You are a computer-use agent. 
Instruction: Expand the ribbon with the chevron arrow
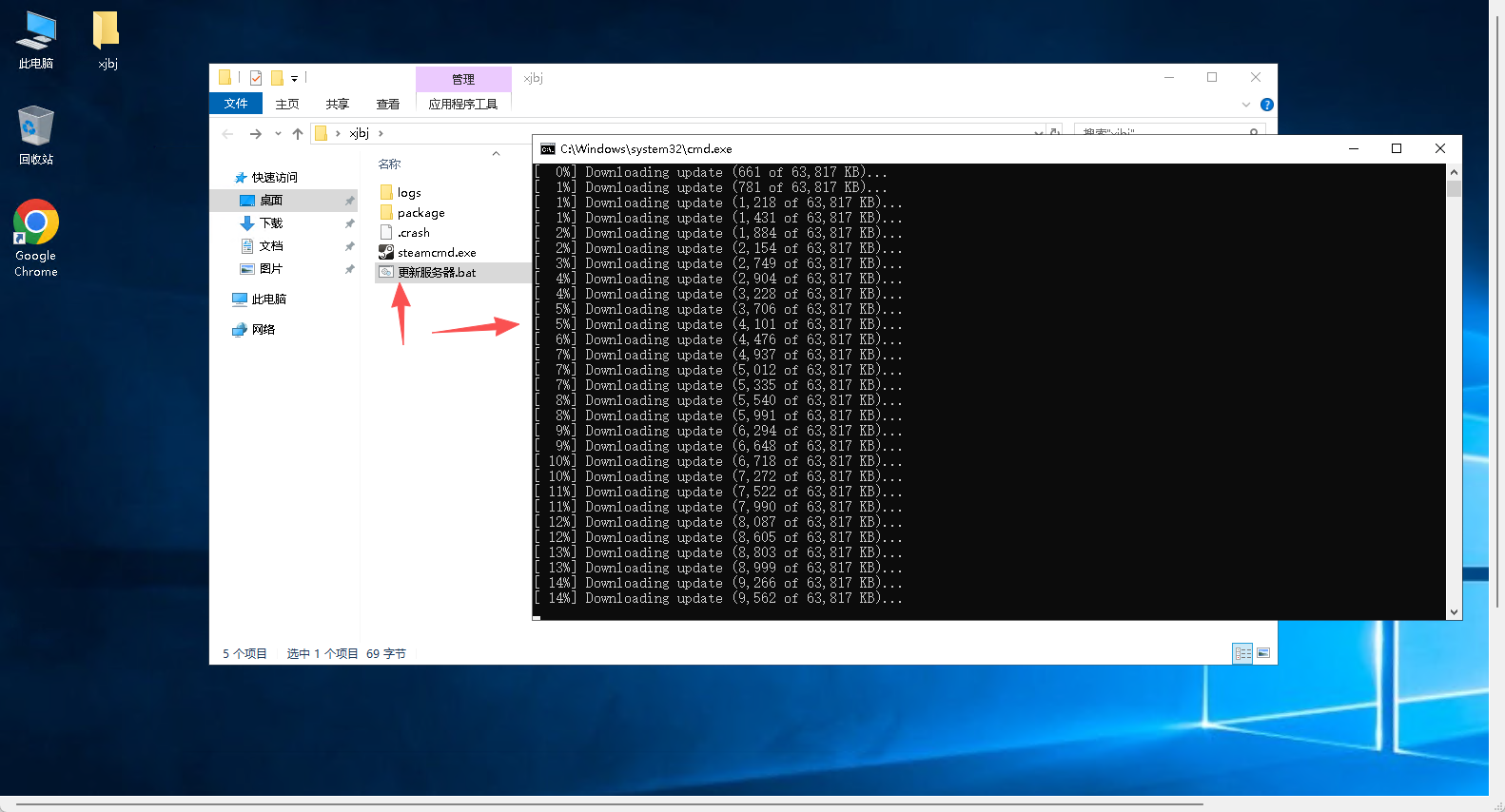click(x=1245, y=105)
